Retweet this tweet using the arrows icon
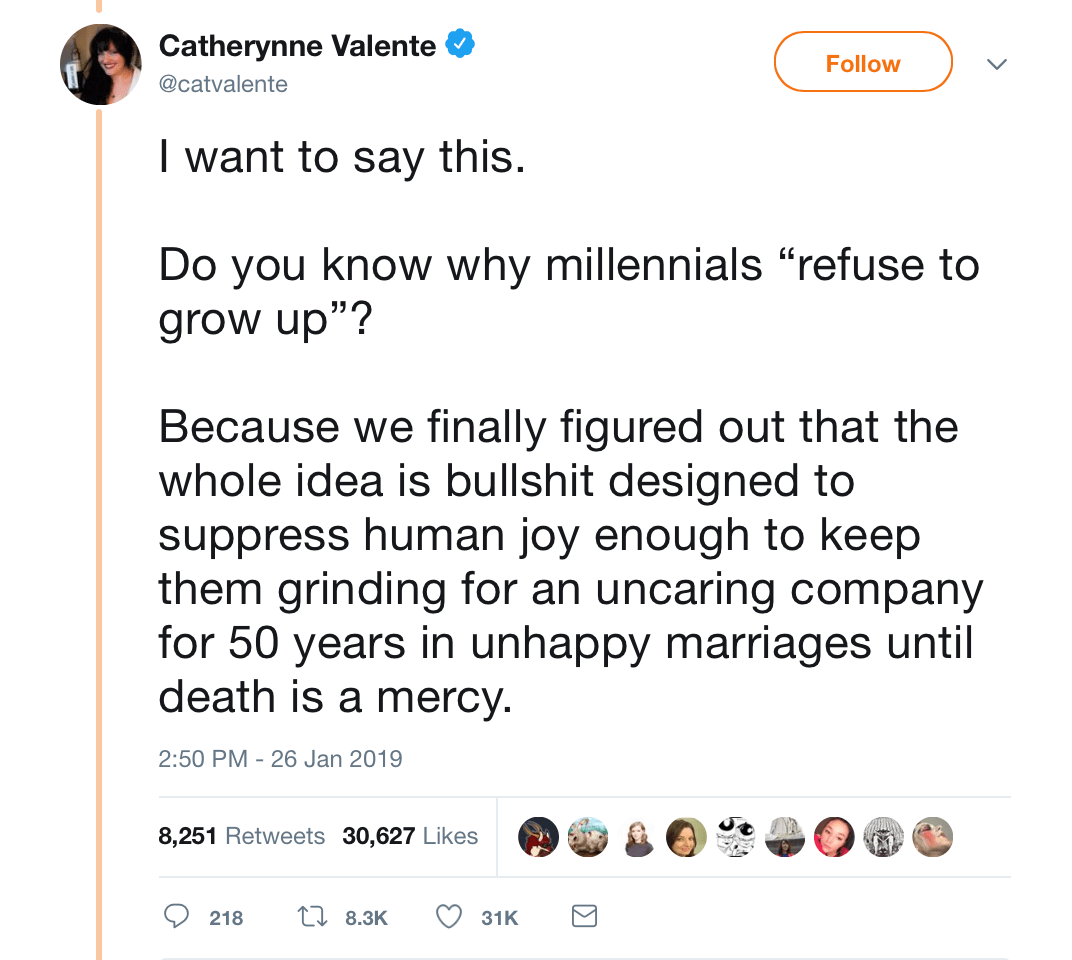The height and width of the screenshot is (960, 1072). click(314, 916)
